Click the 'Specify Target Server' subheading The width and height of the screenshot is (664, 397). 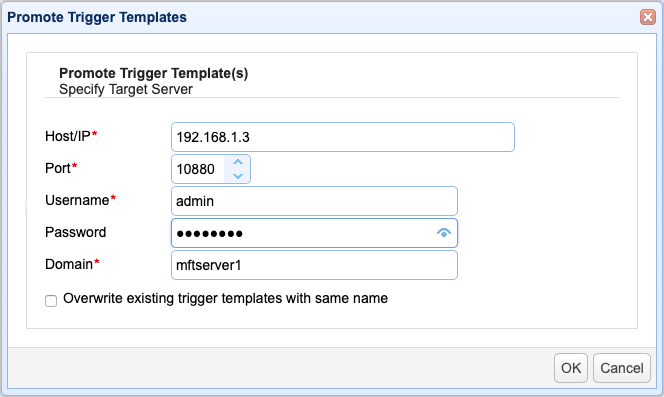click(x=126, y=89)
